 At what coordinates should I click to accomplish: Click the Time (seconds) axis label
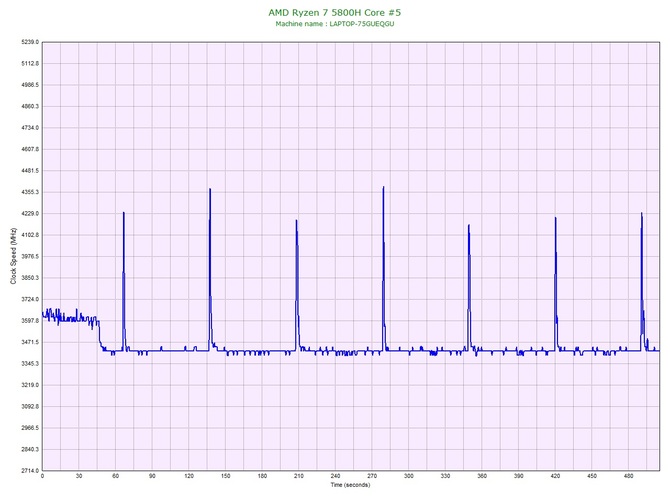pos(350,485)
